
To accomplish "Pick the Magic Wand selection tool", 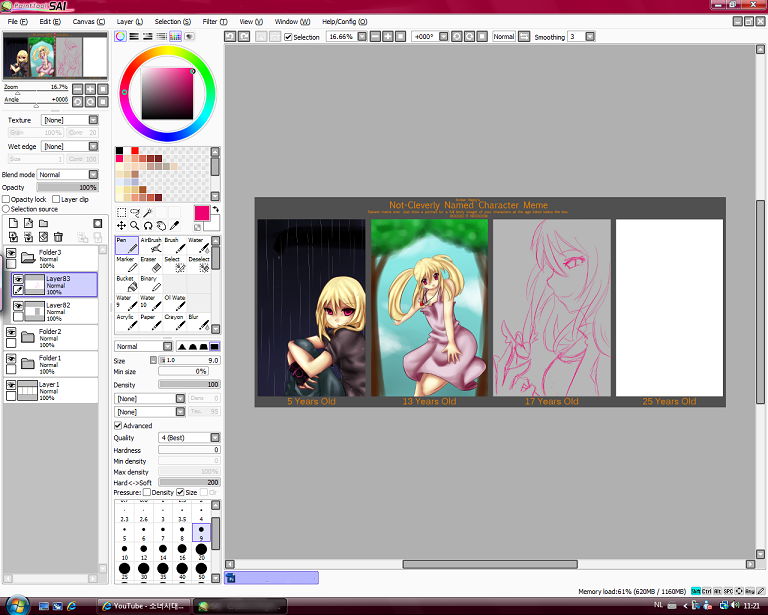I will (x=147, y=212).
